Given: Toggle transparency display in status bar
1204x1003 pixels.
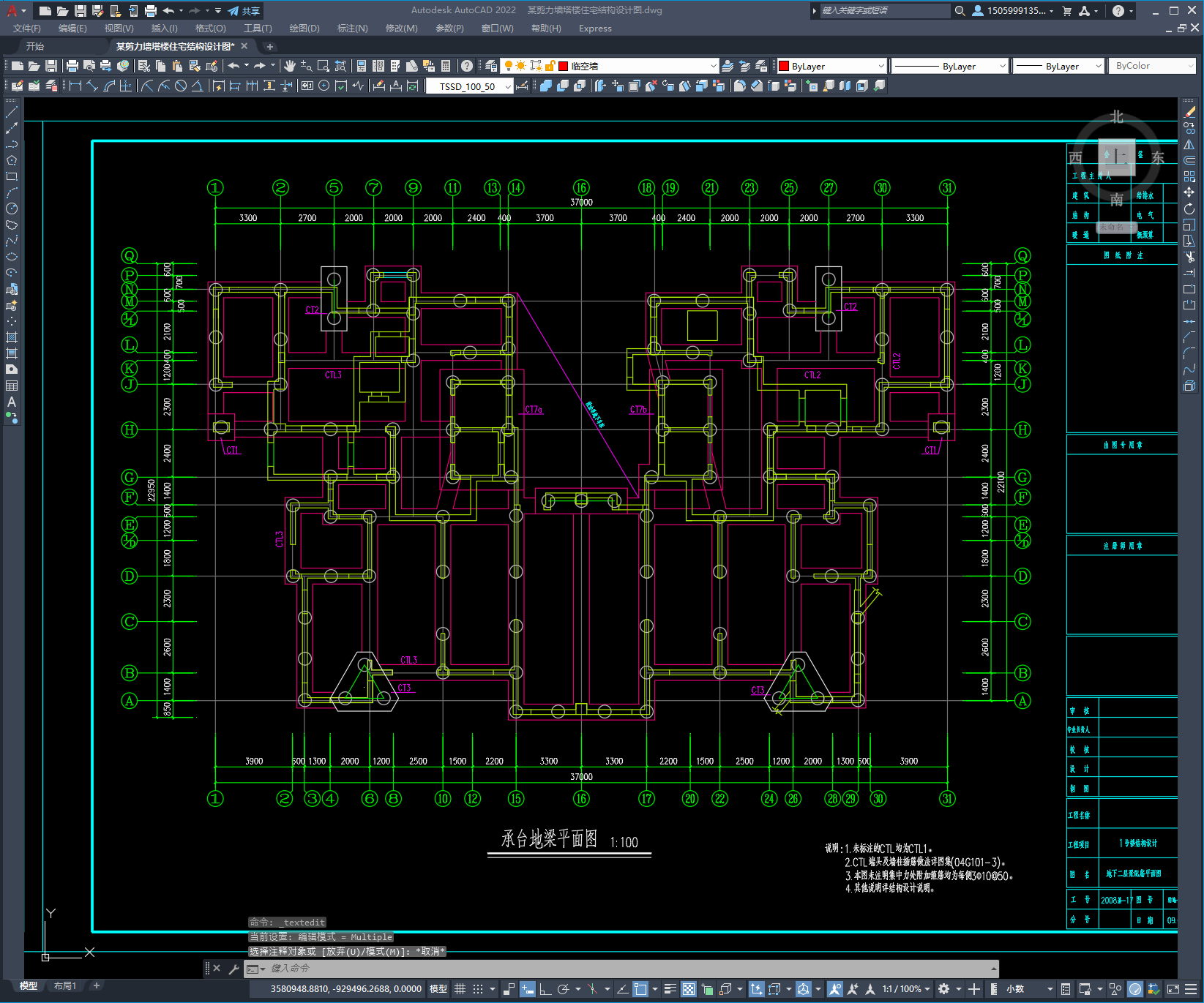Looking at the screenshot, I should (689, 989).
